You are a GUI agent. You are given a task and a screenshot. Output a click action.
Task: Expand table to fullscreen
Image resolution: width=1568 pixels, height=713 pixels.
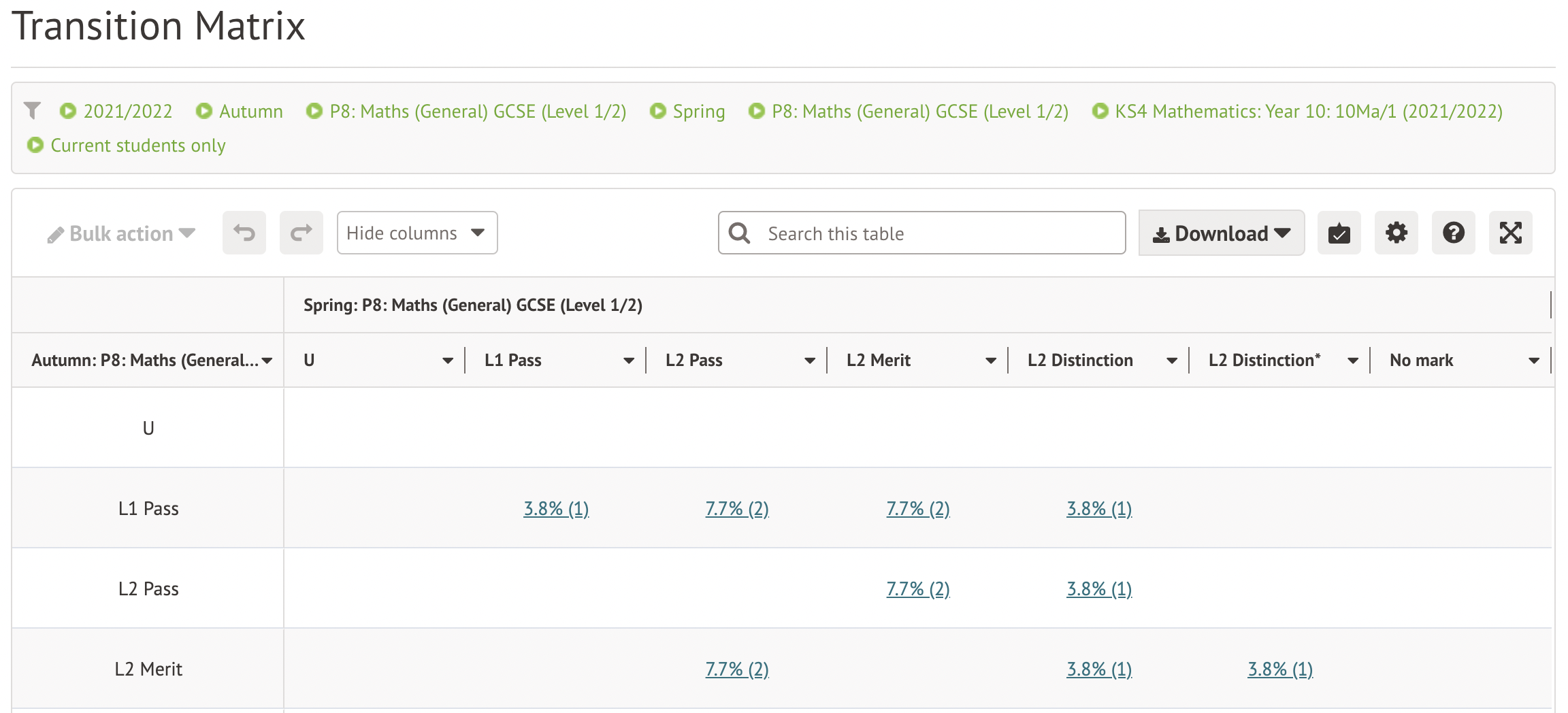[1510, 233]
